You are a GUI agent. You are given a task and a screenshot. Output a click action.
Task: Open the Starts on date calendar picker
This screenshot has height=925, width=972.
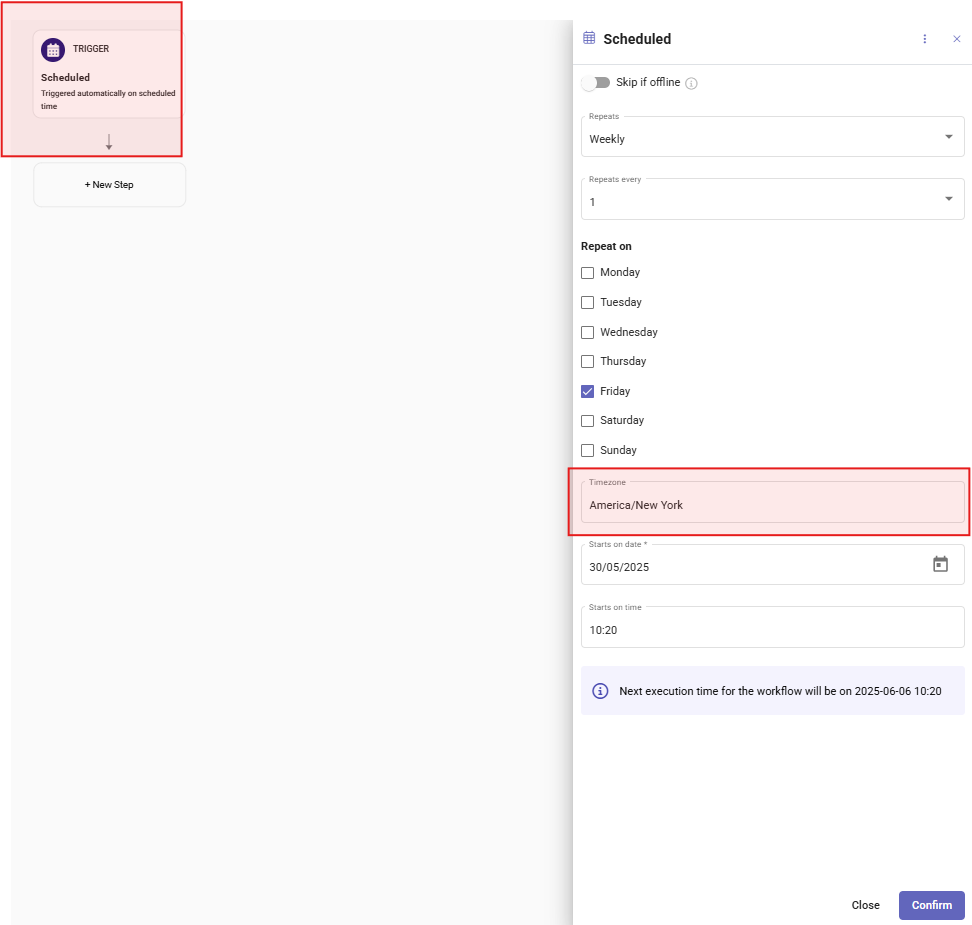point(940,564)
